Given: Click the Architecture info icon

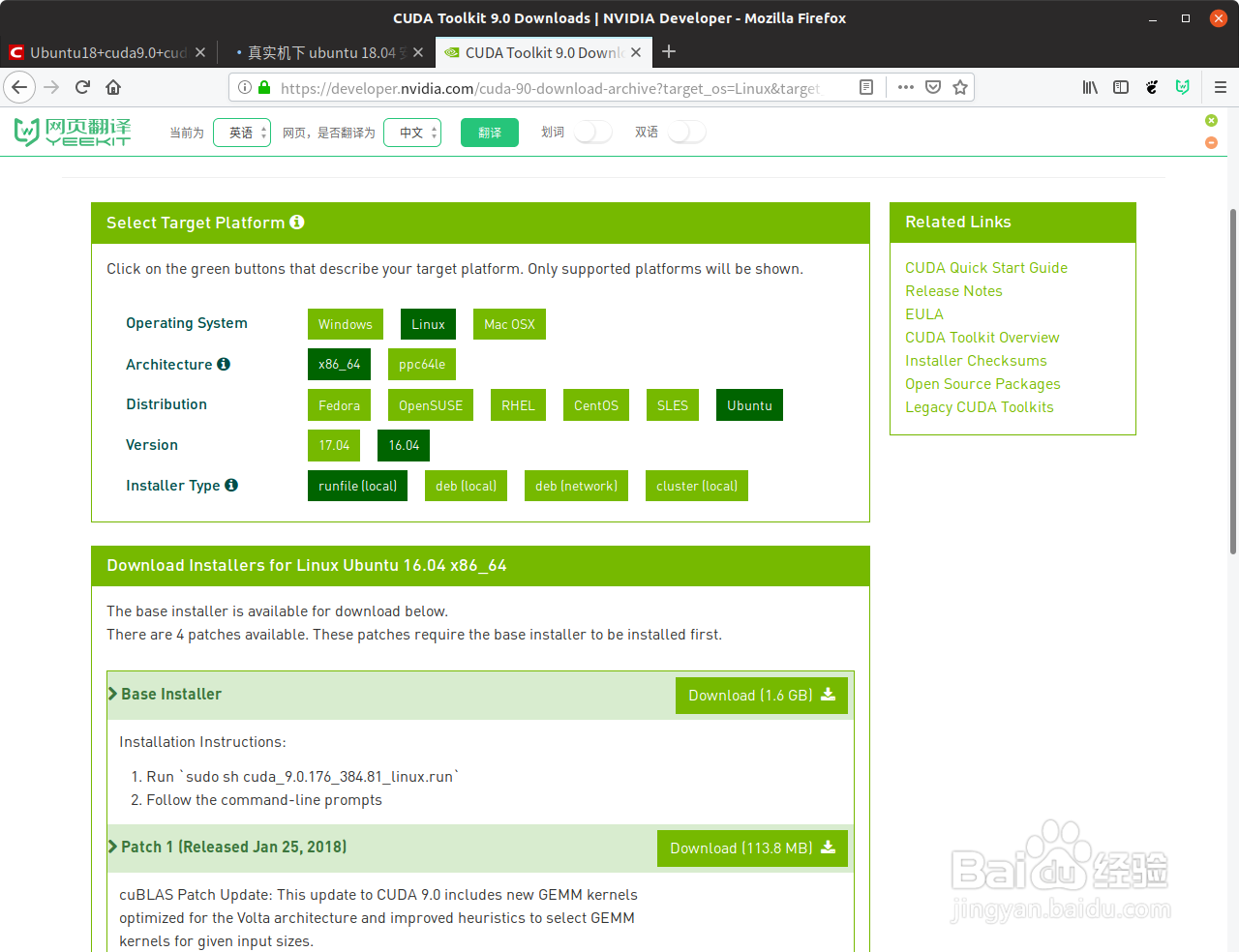Looking at the screenshot, I should click(x=224, y=364).
